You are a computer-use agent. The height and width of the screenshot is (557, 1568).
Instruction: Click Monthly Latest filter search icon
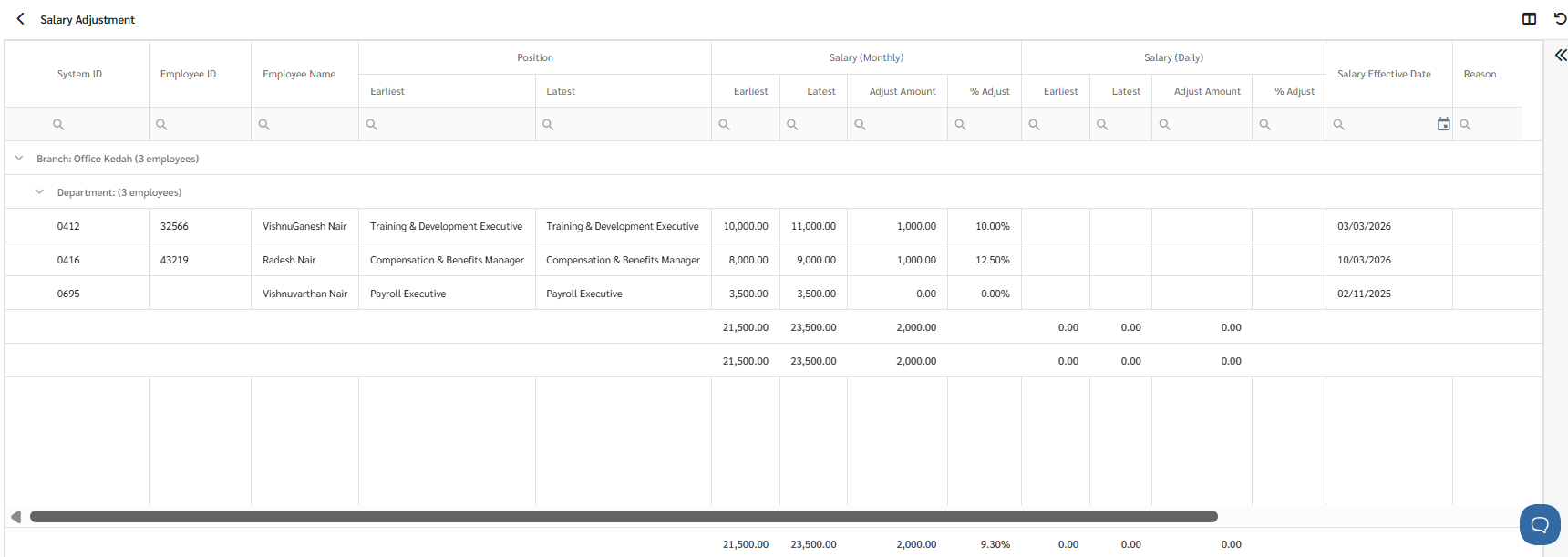click(x=792, y=124)
